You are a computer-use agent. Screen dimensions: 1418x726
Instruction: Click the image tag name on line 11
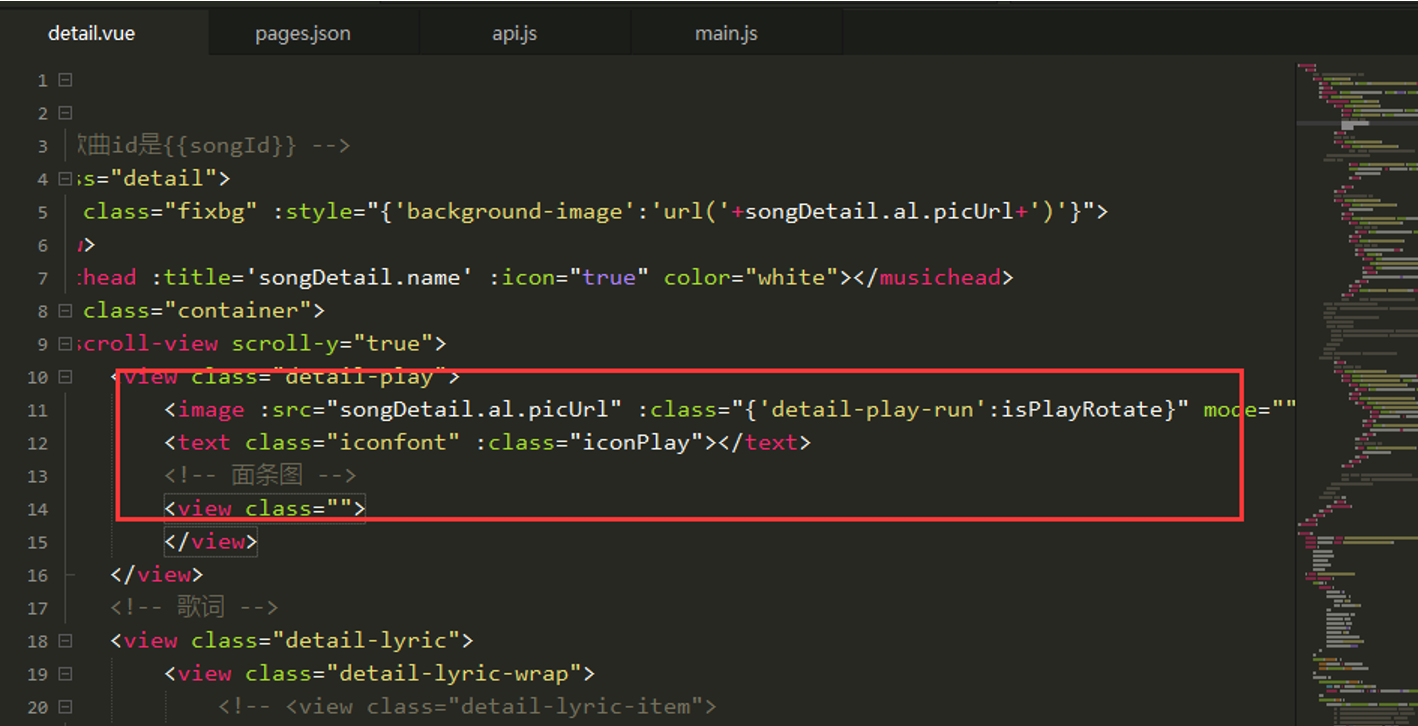211,410
